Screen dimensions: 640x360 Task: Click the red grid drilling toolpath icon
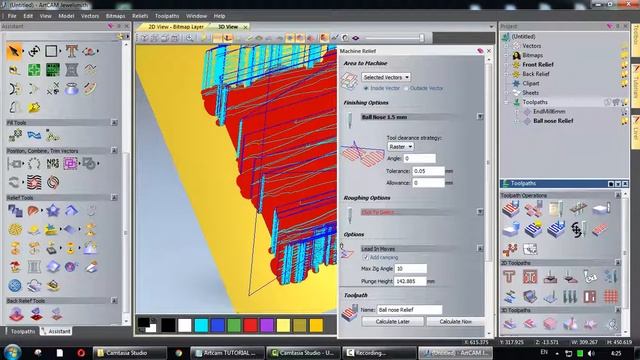click(x=611, y=296)
